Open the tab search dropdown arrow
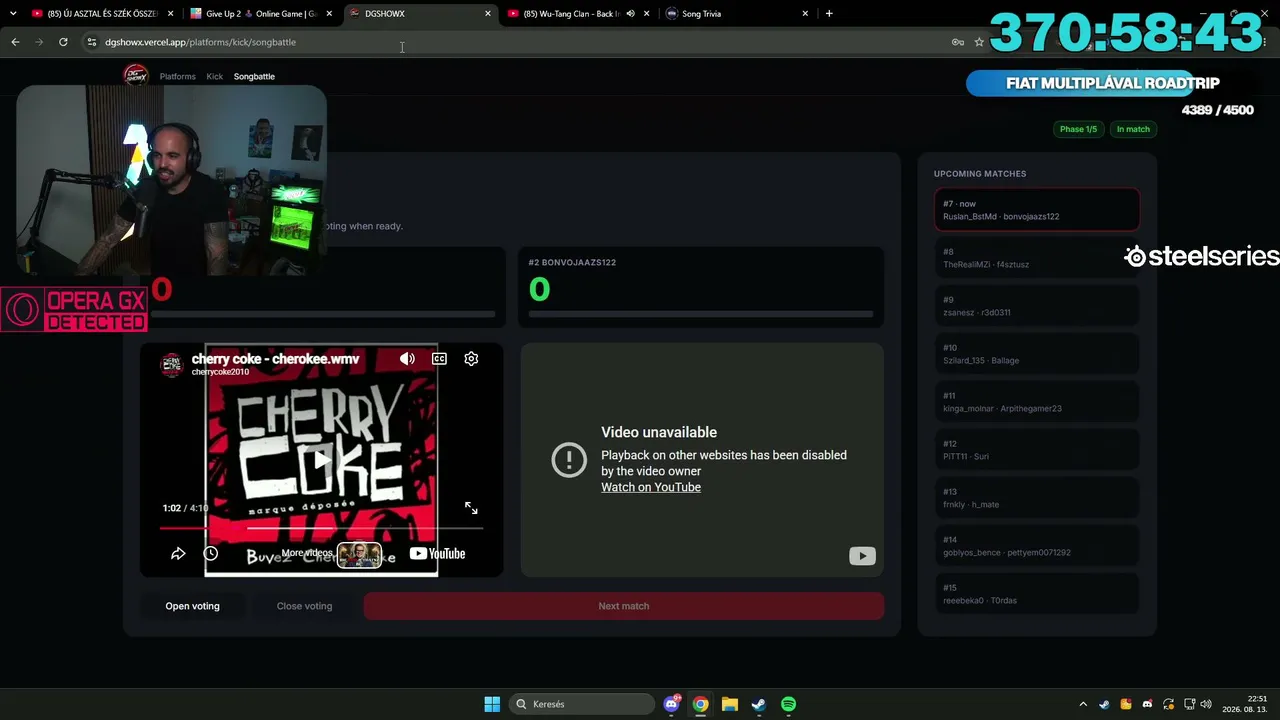 coord(13,14)
